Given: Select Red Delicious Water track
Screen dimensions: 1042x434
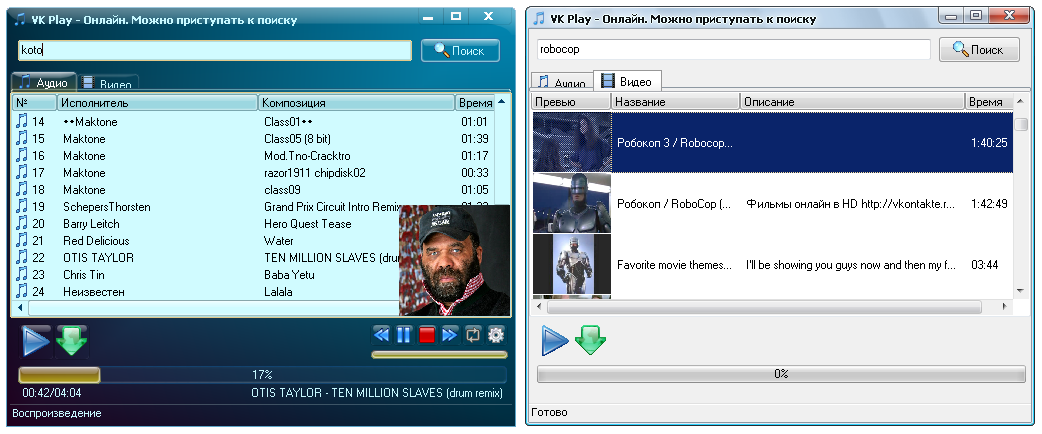Looking at the screenshot, I should coord(206,241).
